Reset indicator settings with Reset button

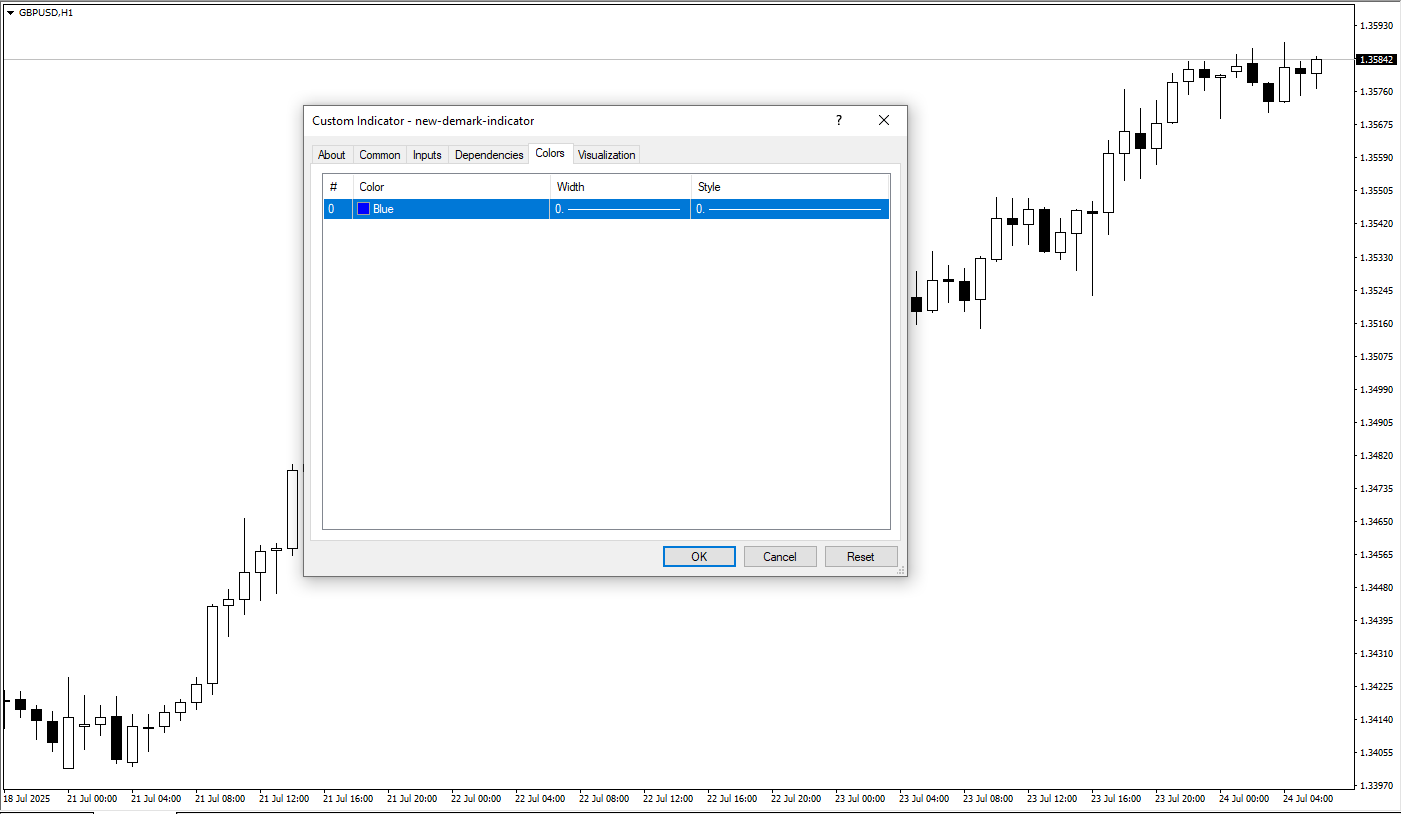(x=861, y=557)
